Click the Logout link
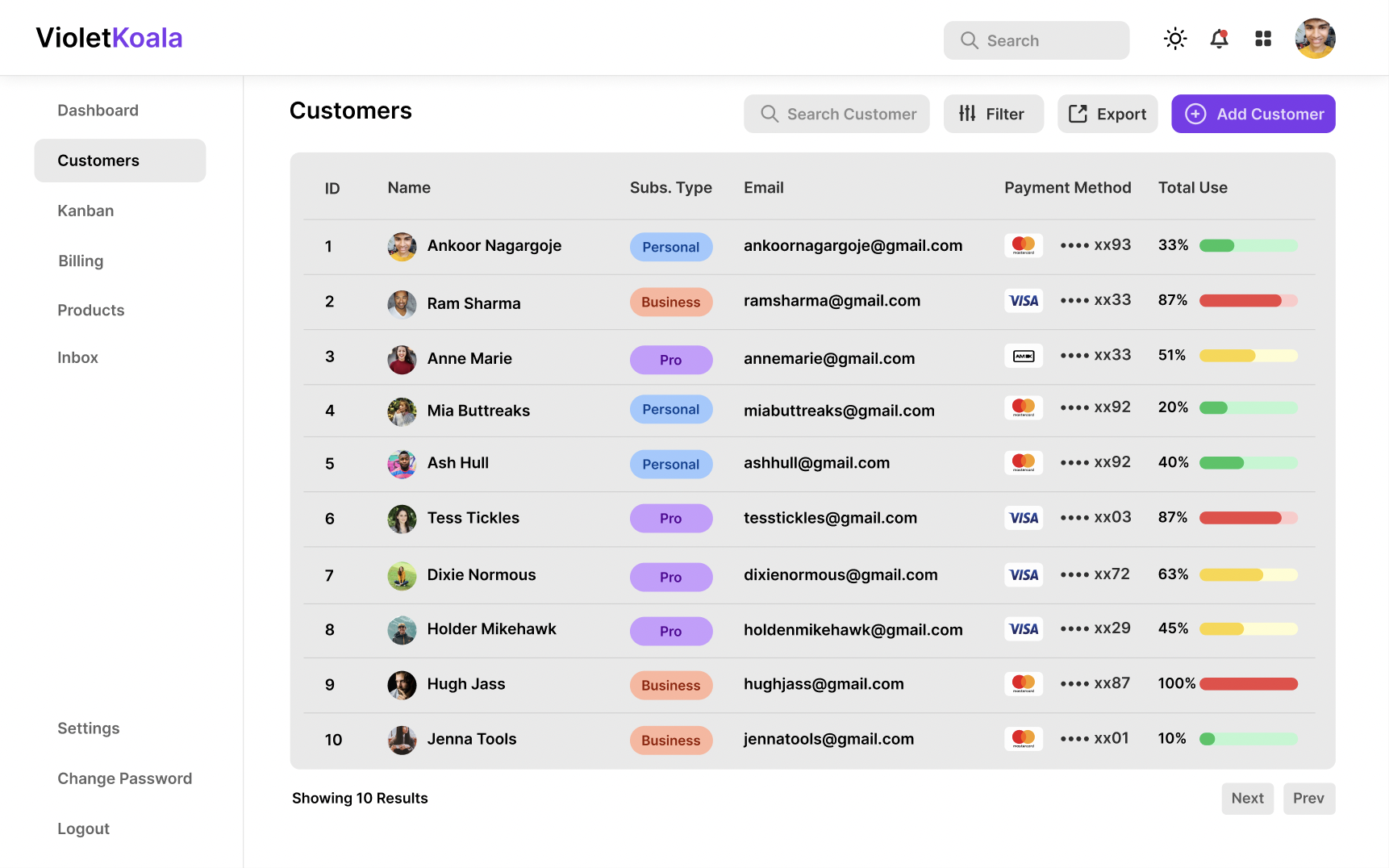The image size is (1389, 868). pyautogui.click(x=83, y=828)
